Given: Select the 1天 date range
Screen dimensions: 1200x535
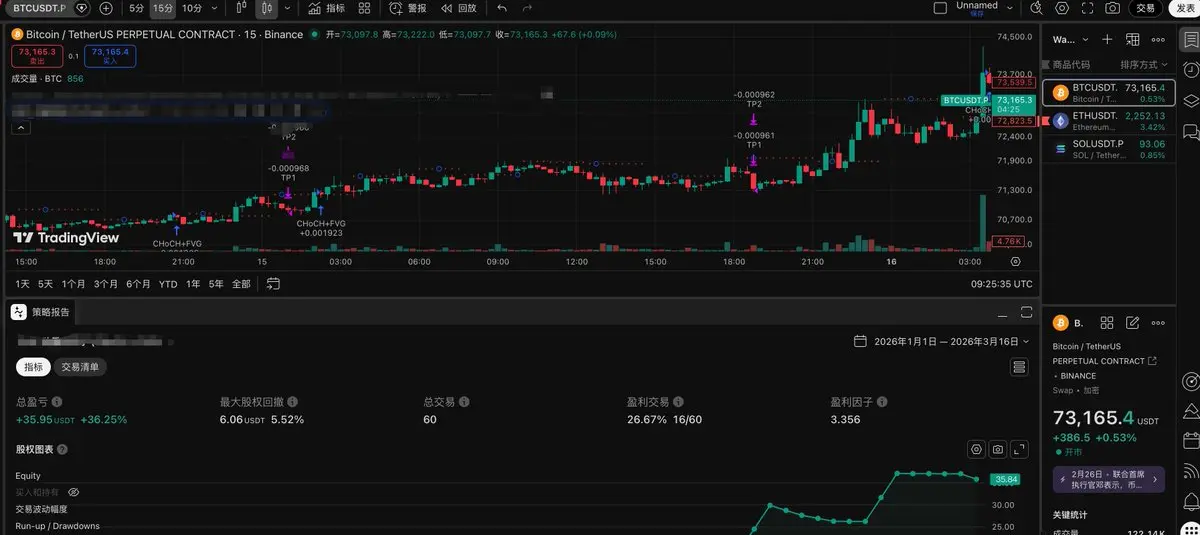Looking at the screenshot, I should point(22,284).
